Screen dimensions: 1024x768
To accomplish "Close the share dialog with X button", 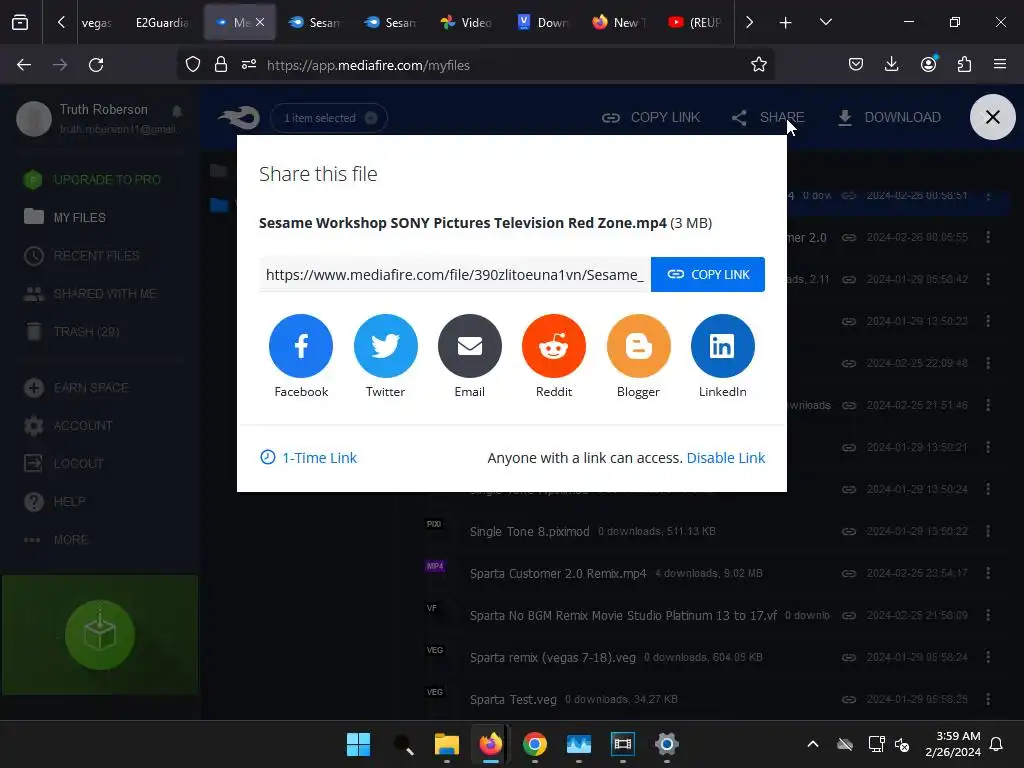I will click(x=993, y=118).
